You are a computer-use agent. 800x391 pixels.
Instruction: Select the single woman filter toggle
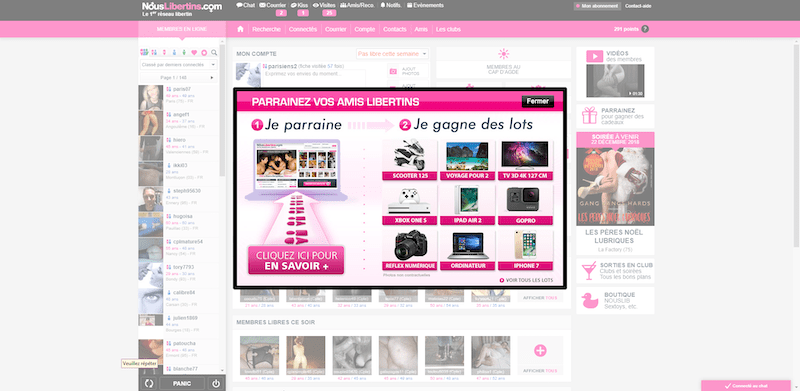point(164,53)
